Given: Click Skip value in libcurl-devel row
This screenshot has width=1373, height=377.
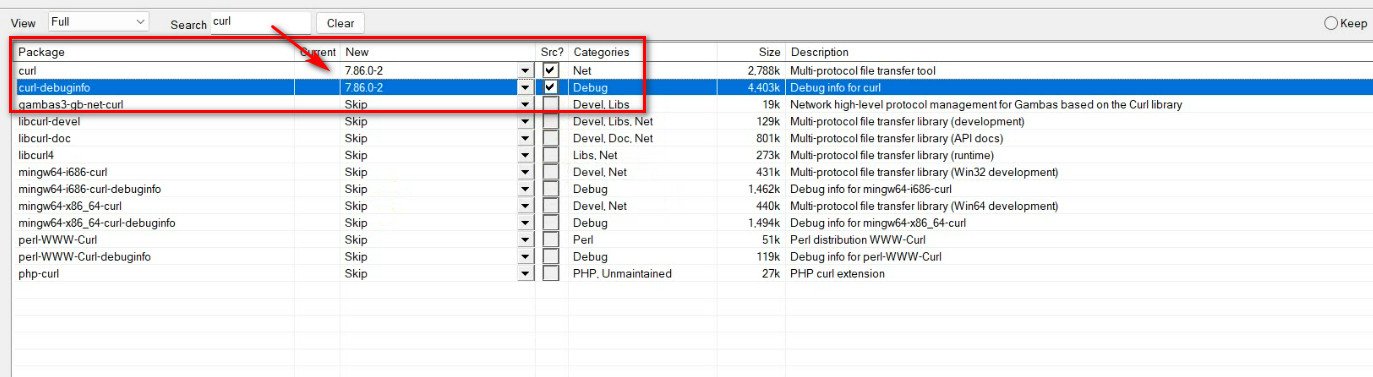Looking at the screenshot, I should [356, 122].
